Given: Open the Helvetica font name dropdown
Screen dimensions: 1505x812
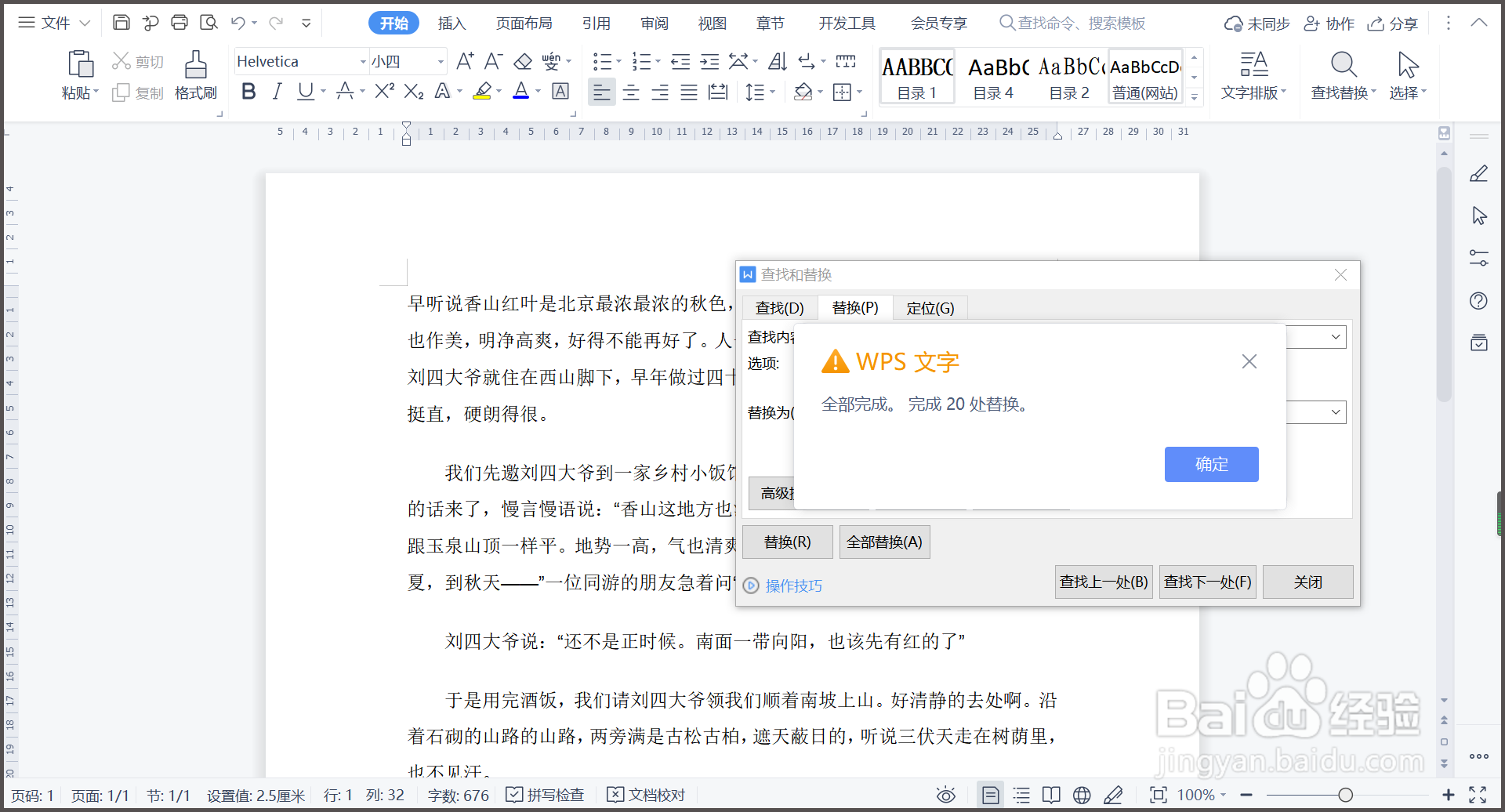Looking at the screenshot, I should (362, 61).
